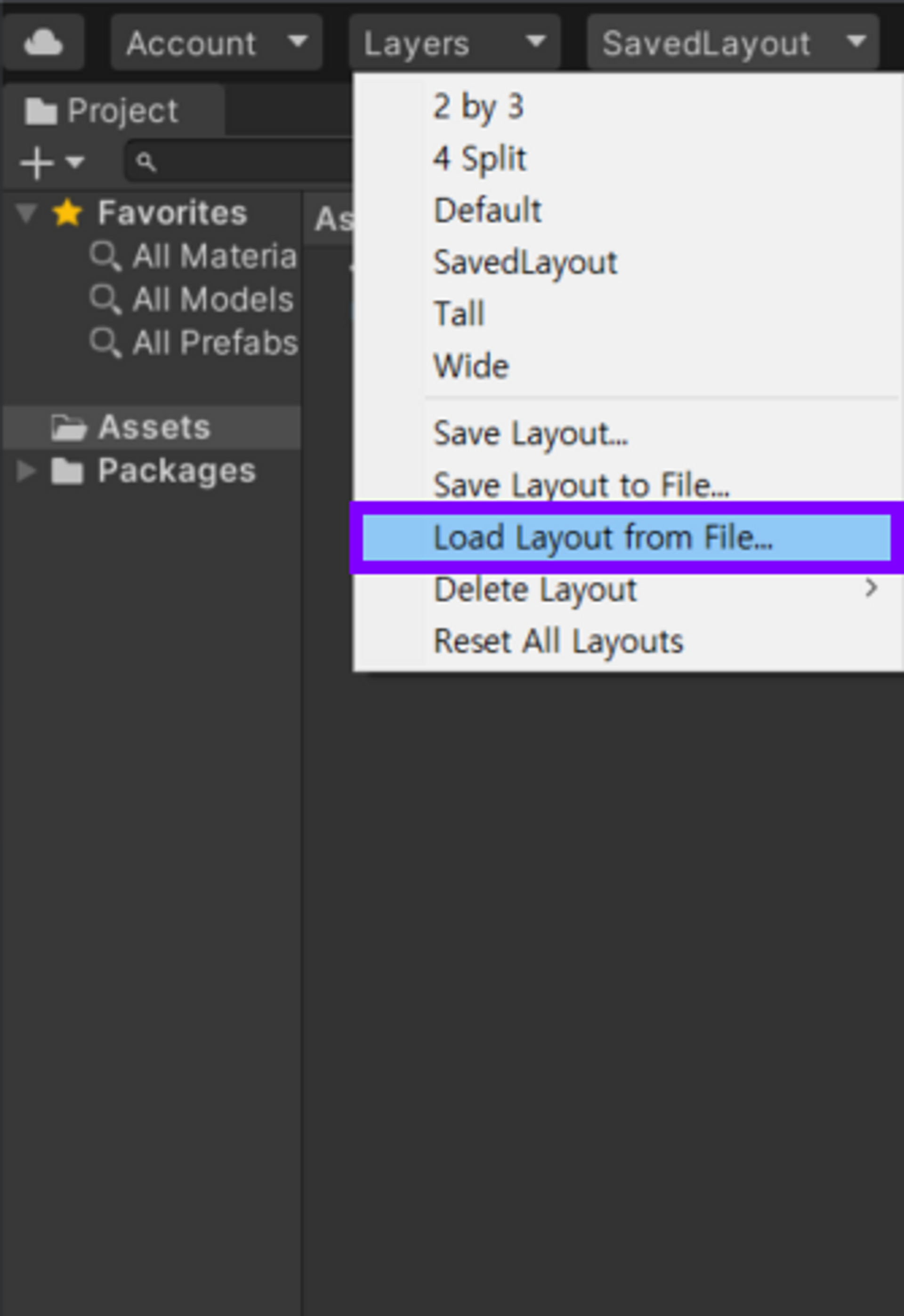Switch to the Project tab
This screenshot has width=904, height=1316.
[x=113, y=111]
